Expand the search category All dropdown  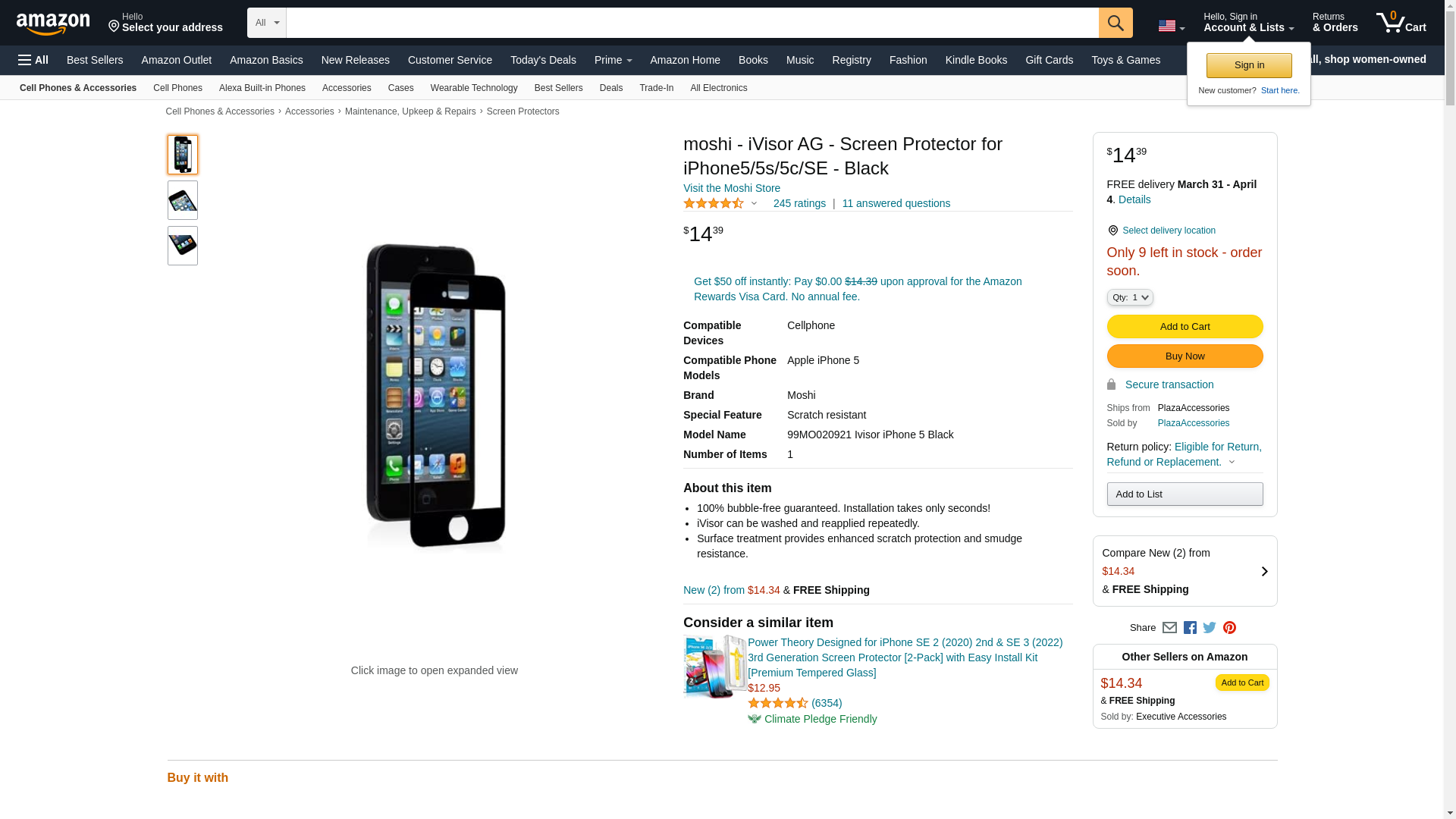click(x=267, y=23)
